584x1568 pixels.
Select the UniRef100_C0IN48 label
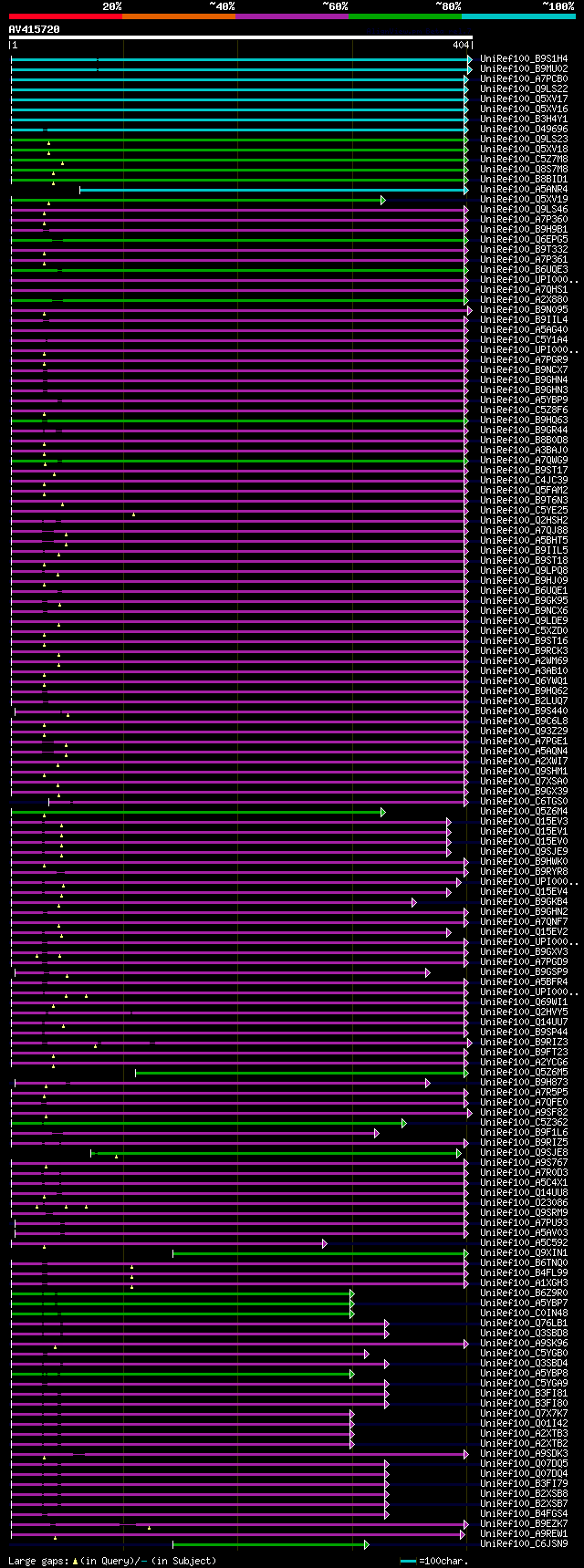(x=524, y=1313)
